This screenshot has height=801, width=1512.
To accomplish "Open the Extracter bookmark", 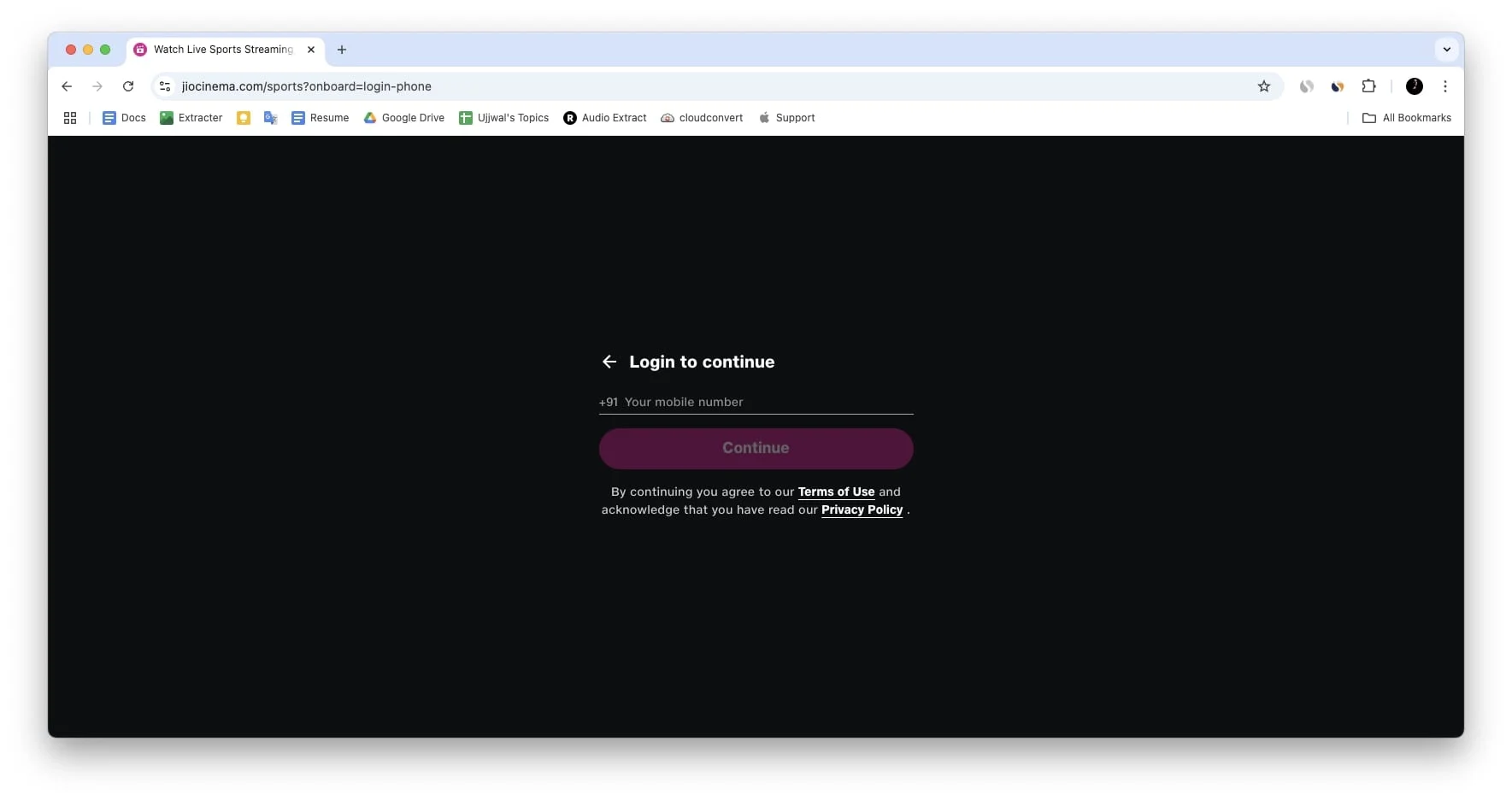I will 191,118.
